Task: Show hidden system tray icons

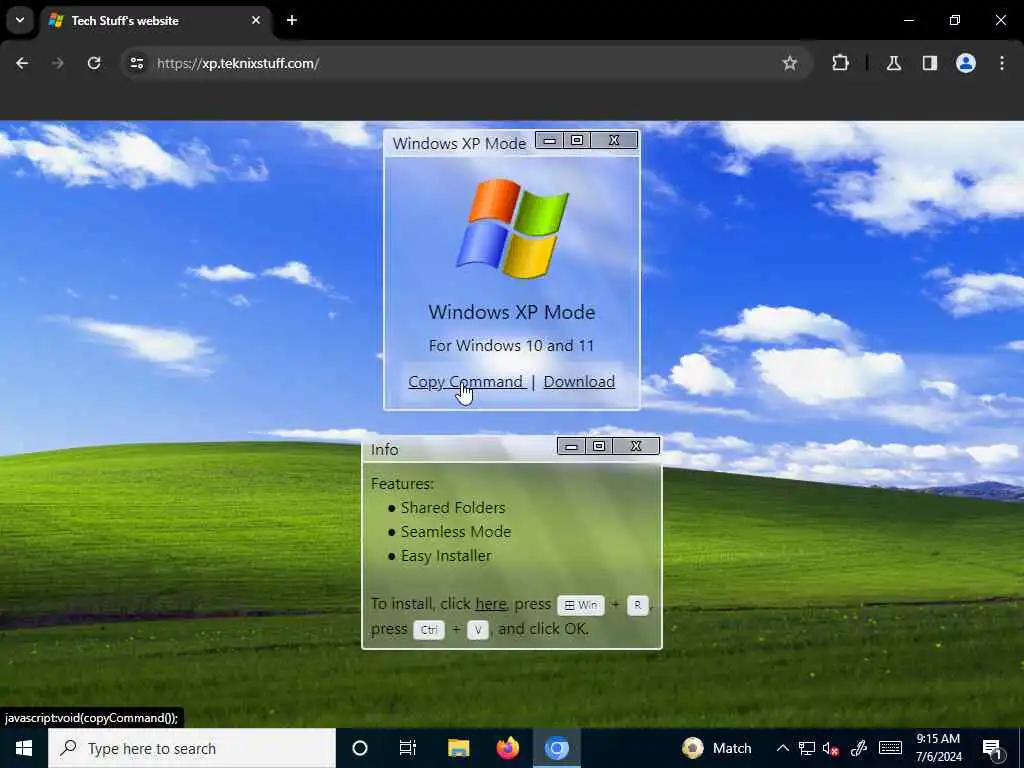Action: click(x=782, y=748)
